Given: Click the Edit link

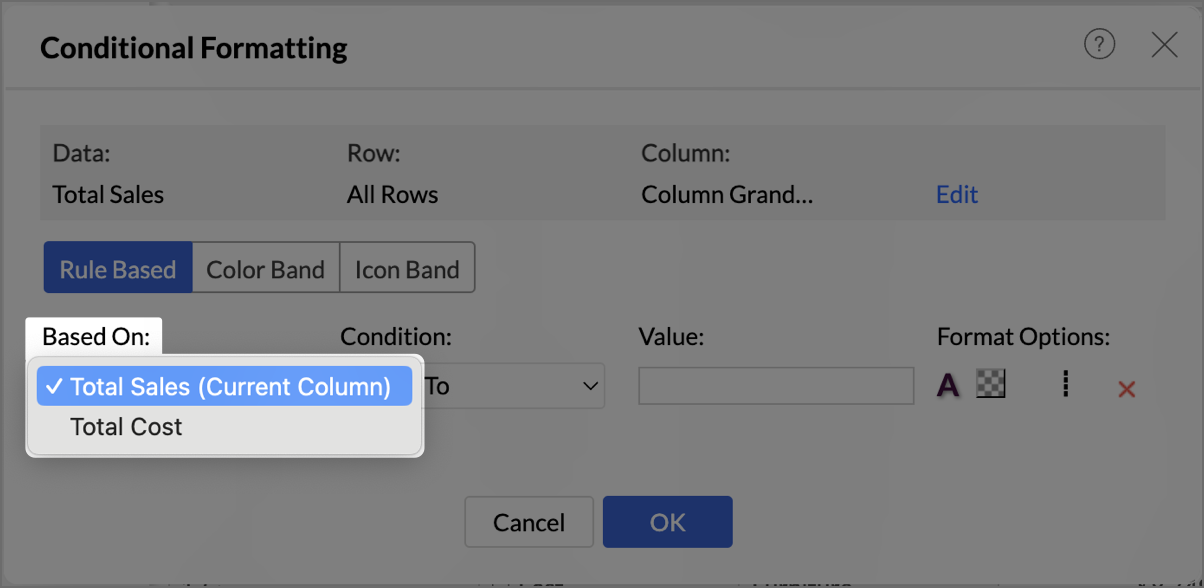Looking at the screenshot, I should pyautogui.click(x=957, y=195).
